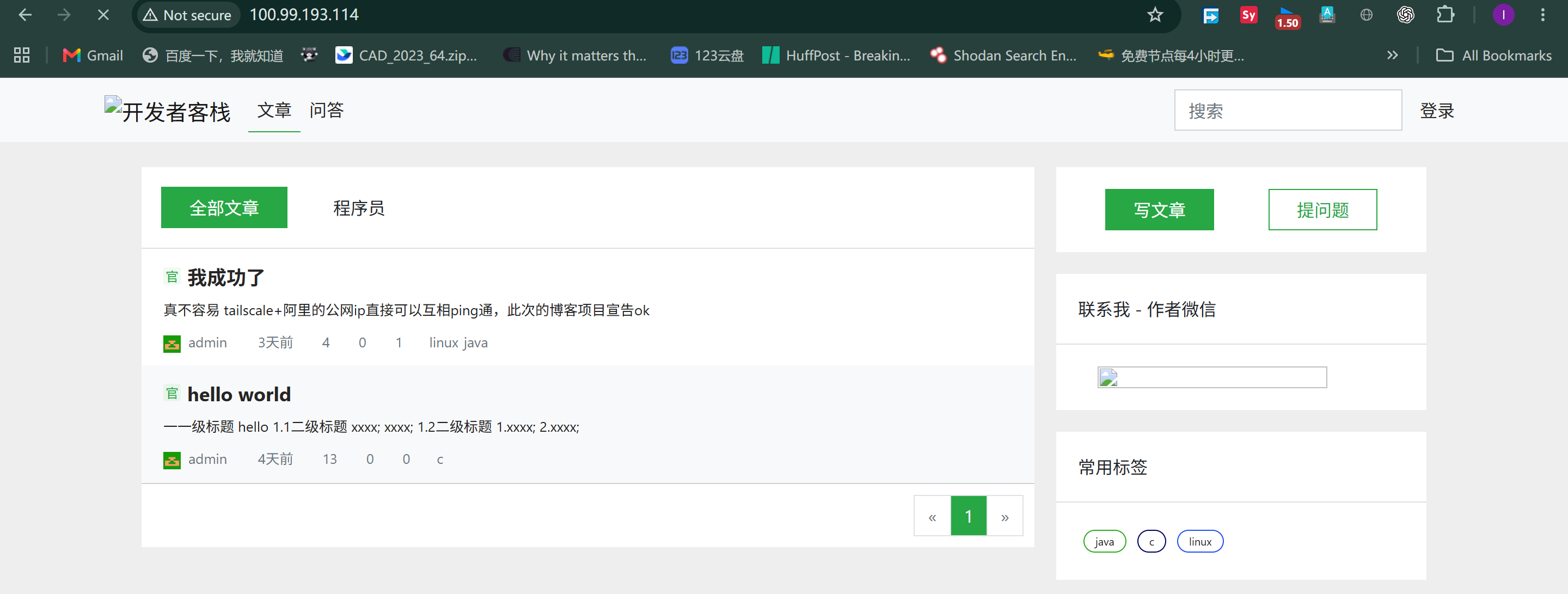Switch to the 文章 nav tab
1568x594 pixels.
pos(274,110)
